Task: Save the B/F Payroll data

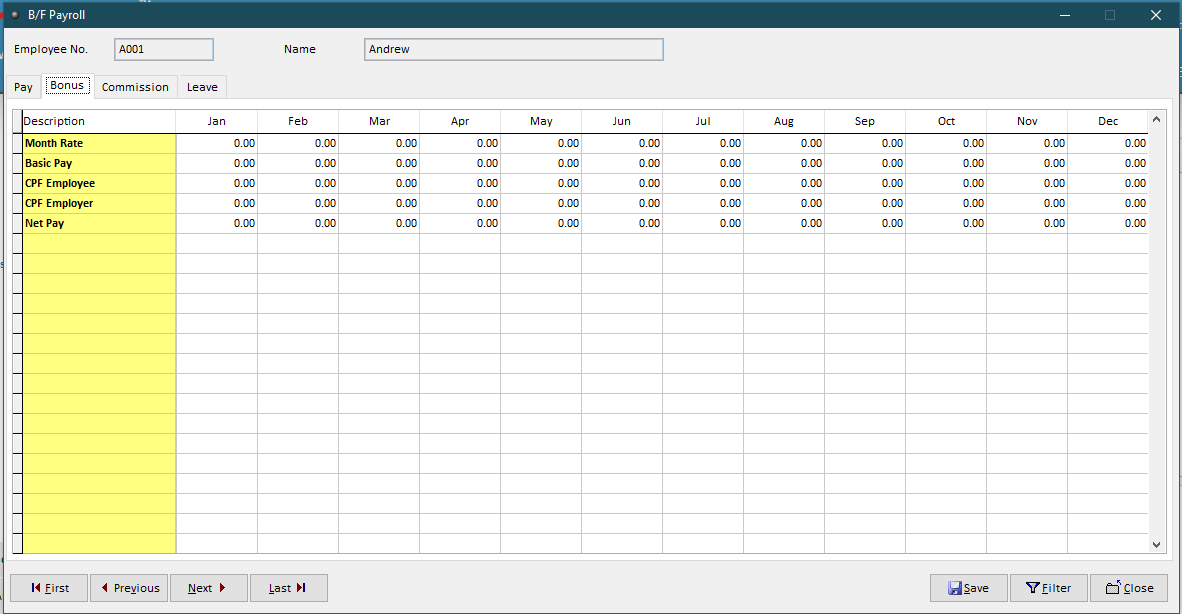Action: (x=968, y=588)
